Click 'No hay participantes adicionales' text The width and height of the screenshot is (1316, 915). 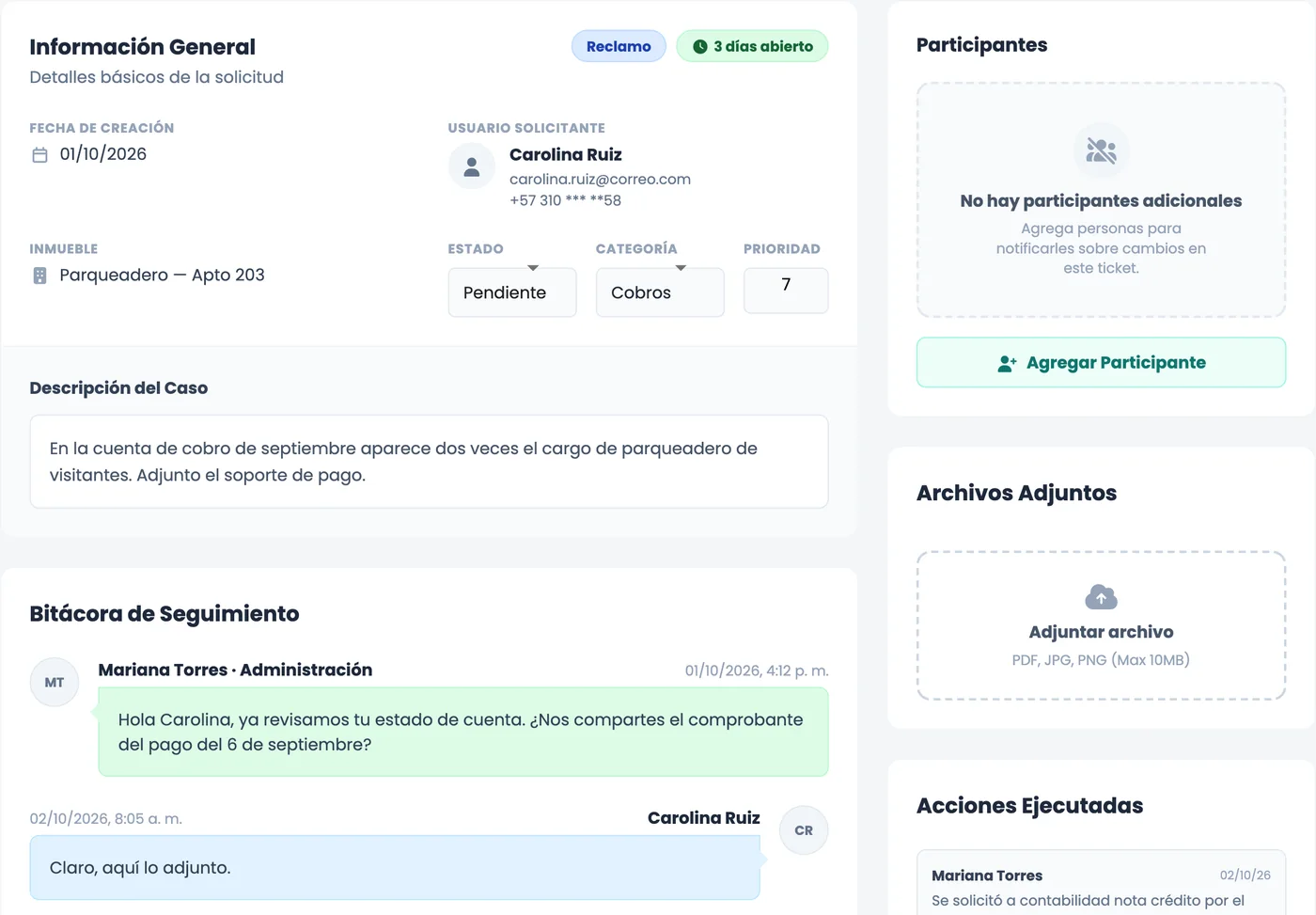point(1101,200)
